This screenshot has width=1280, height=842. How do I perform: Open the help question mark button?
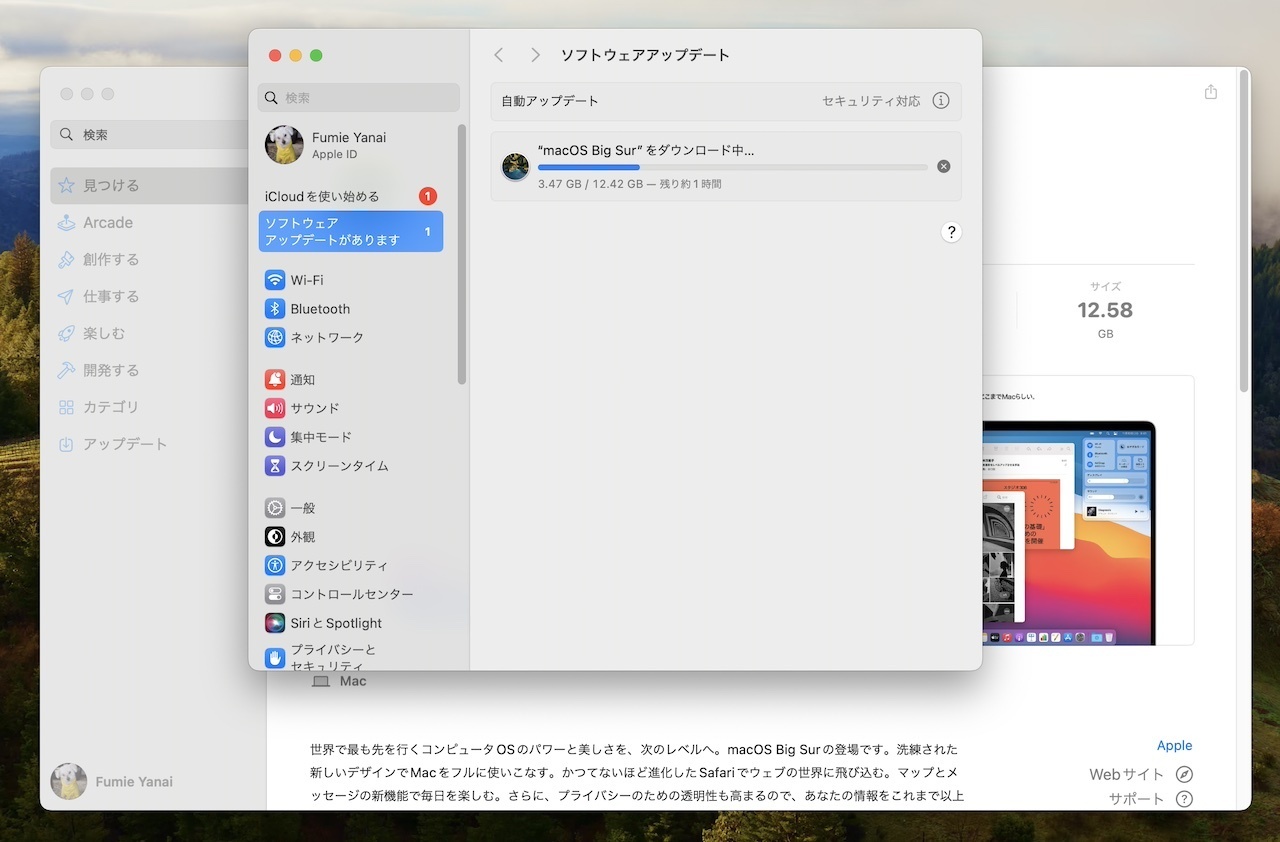[950, 232]
